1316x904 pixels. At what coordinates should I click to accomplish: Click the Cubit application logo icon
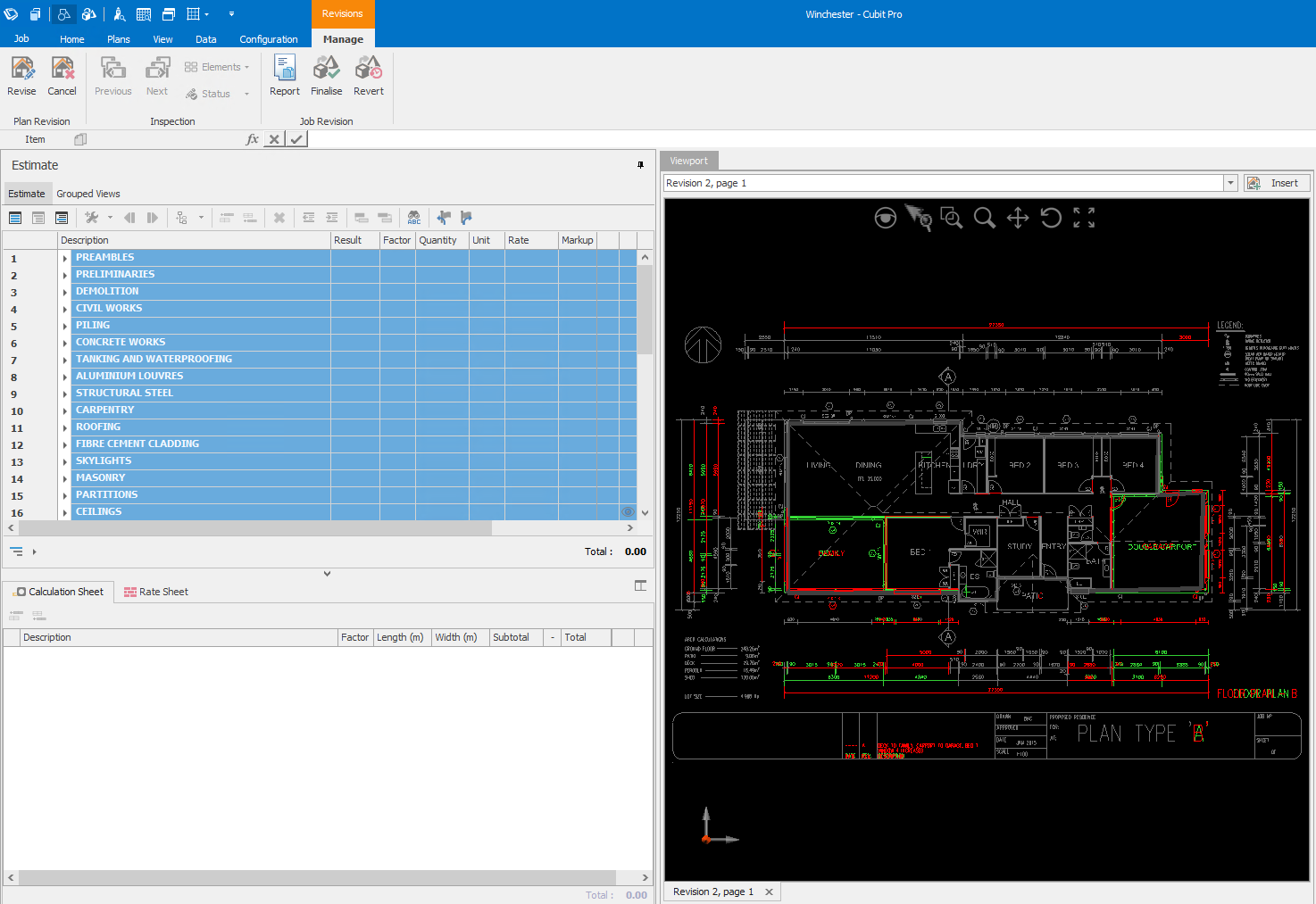point(11,14)
